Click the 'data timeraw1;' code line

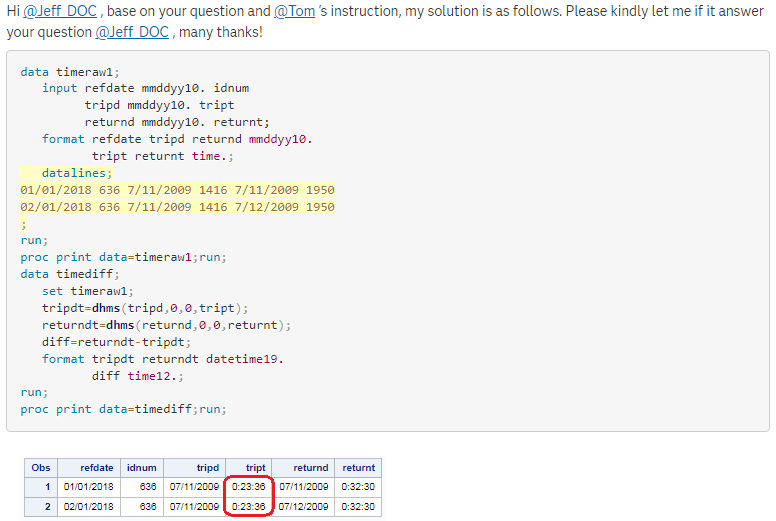[x=69, y=72]
